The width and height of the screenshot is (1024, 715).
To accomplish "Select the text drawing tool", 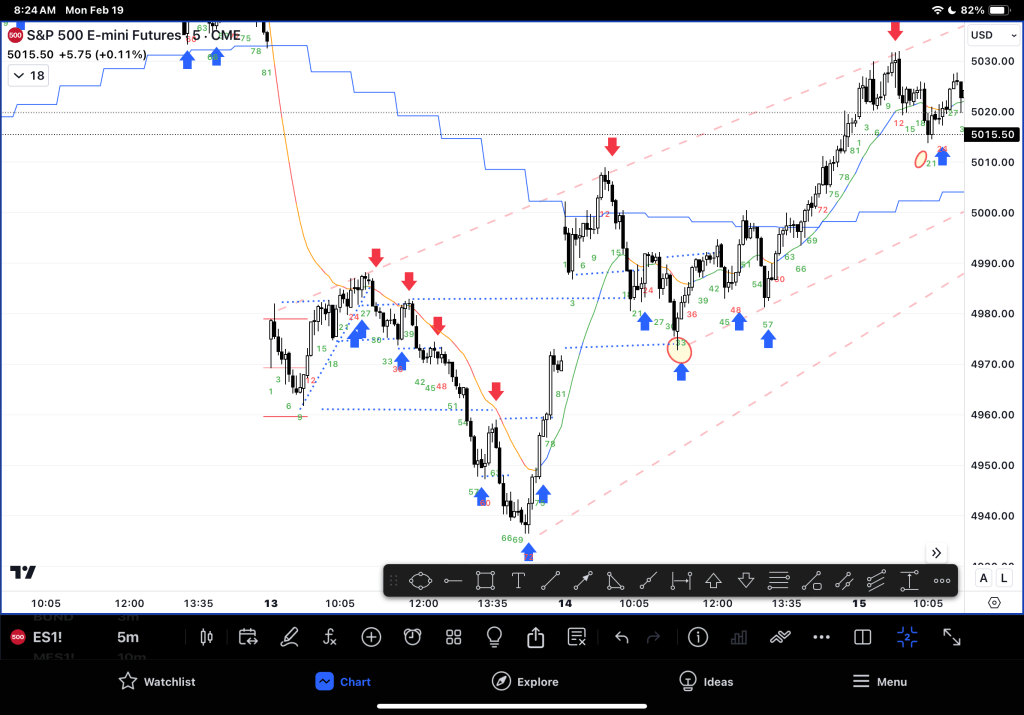I will pos(518,580).
